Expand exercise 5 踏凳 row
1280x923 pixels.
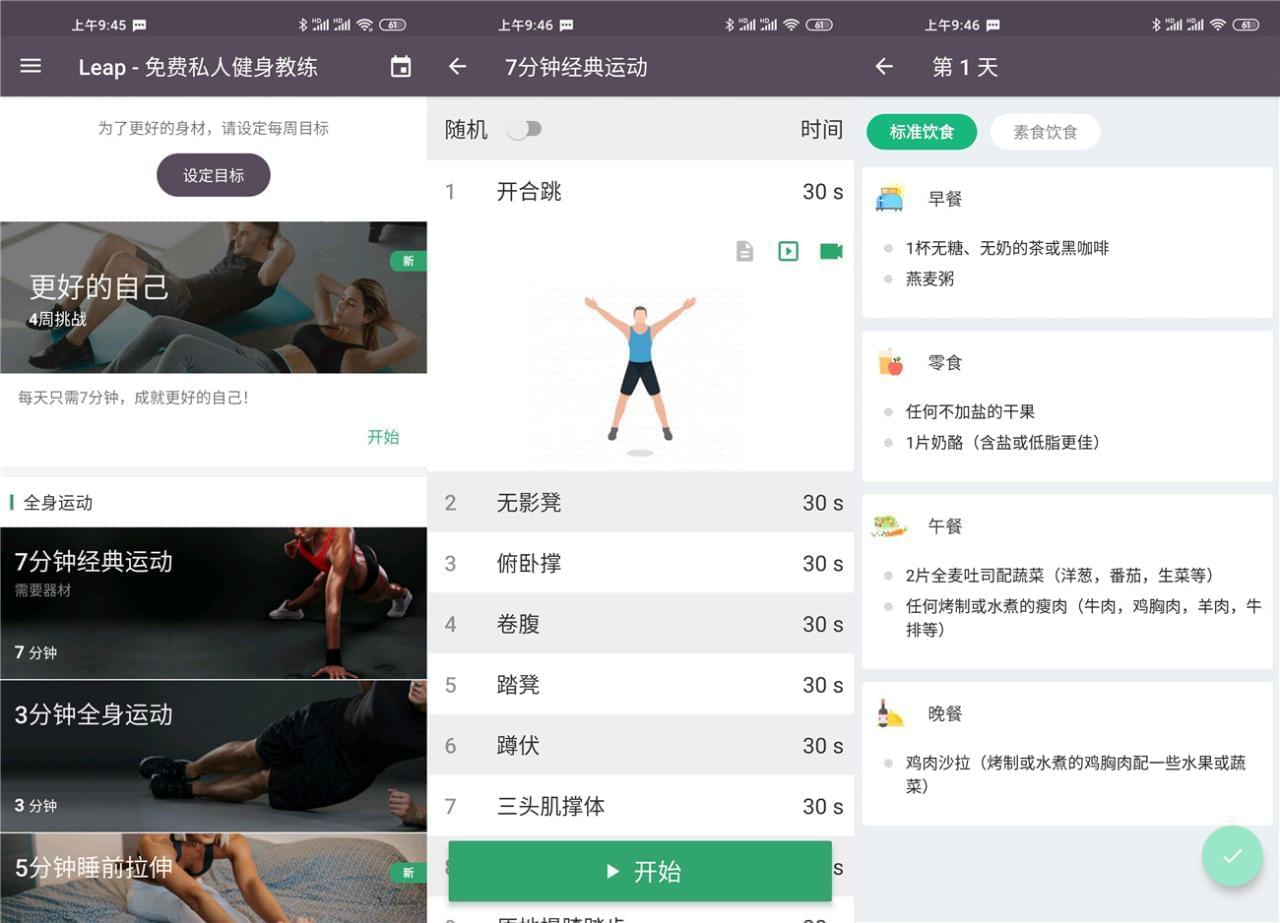pos(640,685)
